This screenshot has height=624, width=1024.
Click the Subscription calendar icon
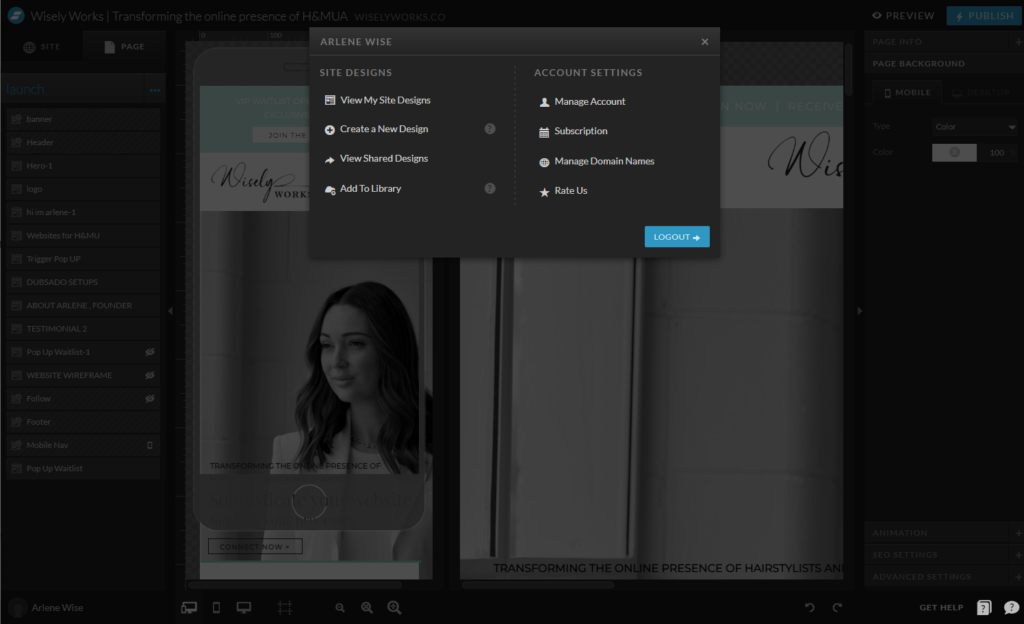(544, 132)
